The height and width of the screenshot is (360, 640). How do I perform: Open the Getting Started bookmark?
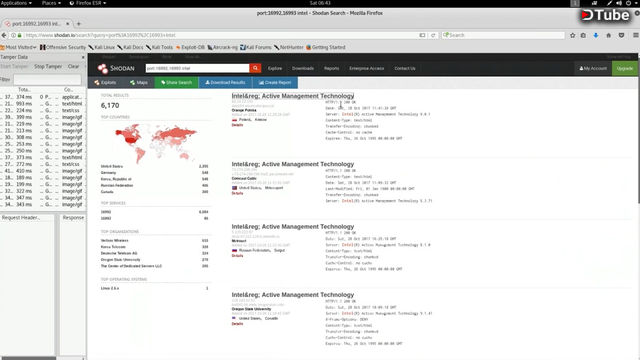pos(326,47)
